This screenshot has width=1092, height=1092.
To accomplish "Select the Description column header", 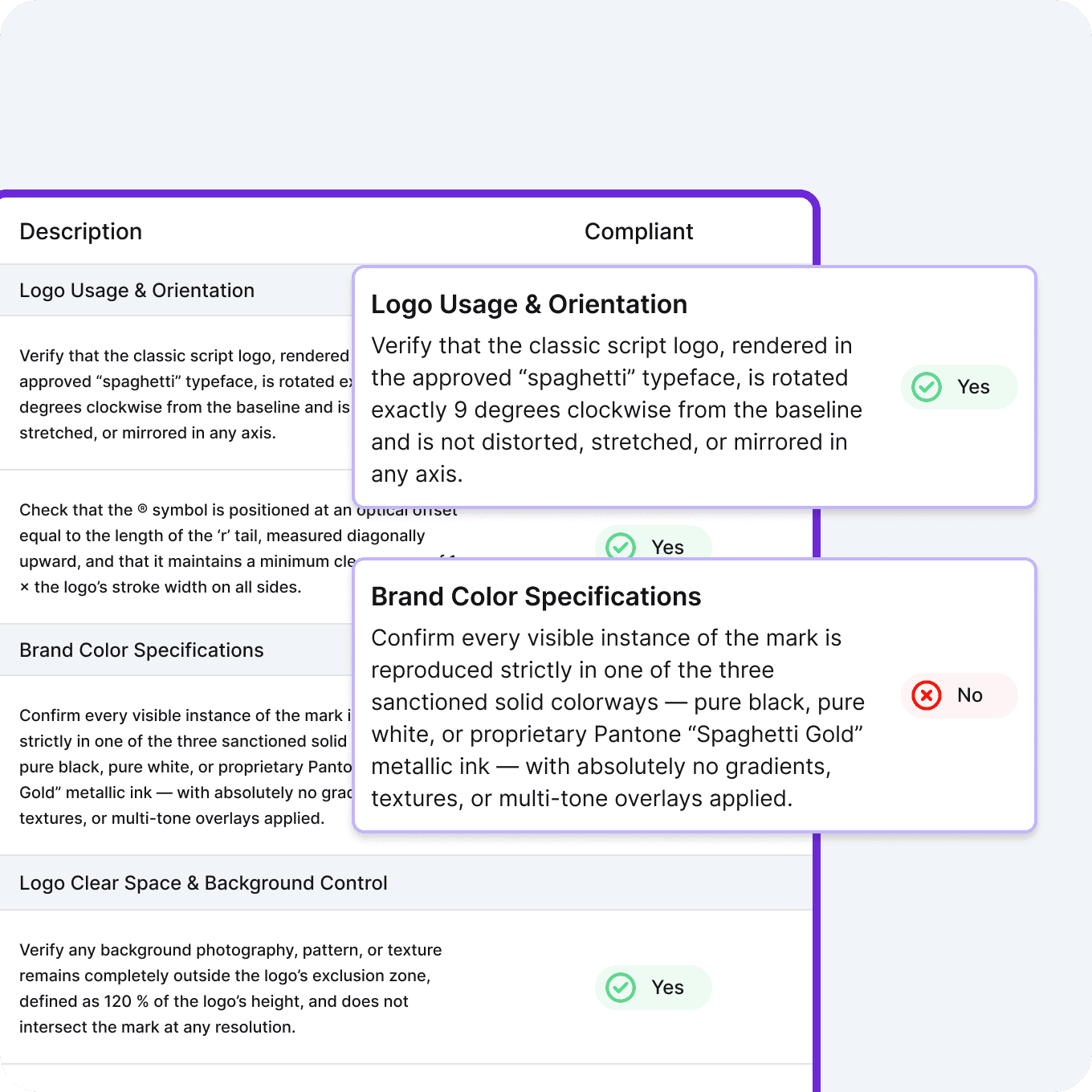I will click(x=80, y=231).
